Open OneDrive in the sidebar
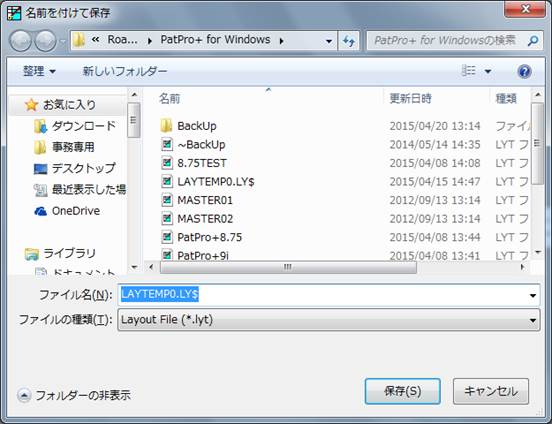This screenshot has height=424, width=552. coord(67,211)
